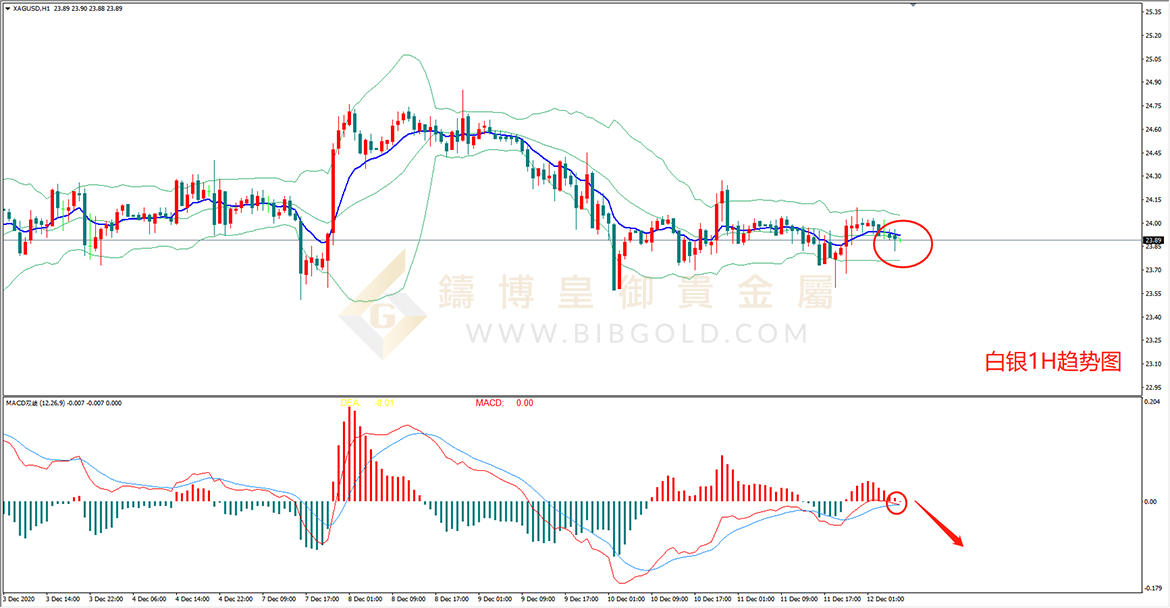Click the red MACD: 0.00 label

click(x=504, y=403)
